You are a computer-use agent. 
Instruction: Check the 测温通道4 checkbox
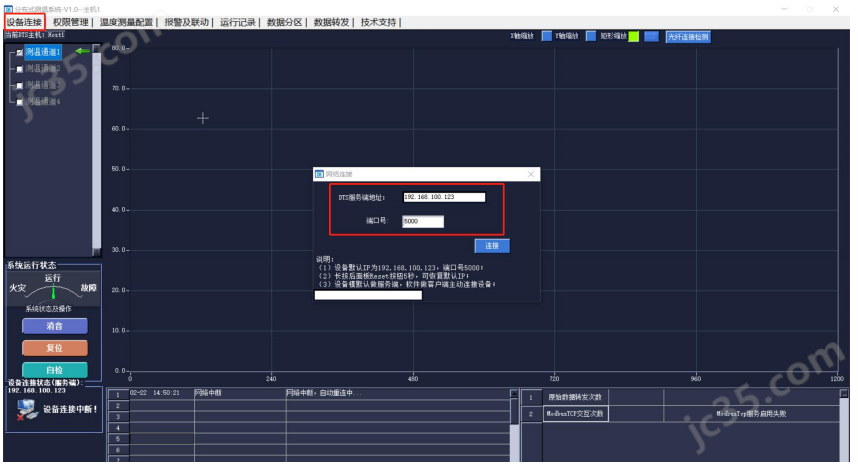coord(20,102)
